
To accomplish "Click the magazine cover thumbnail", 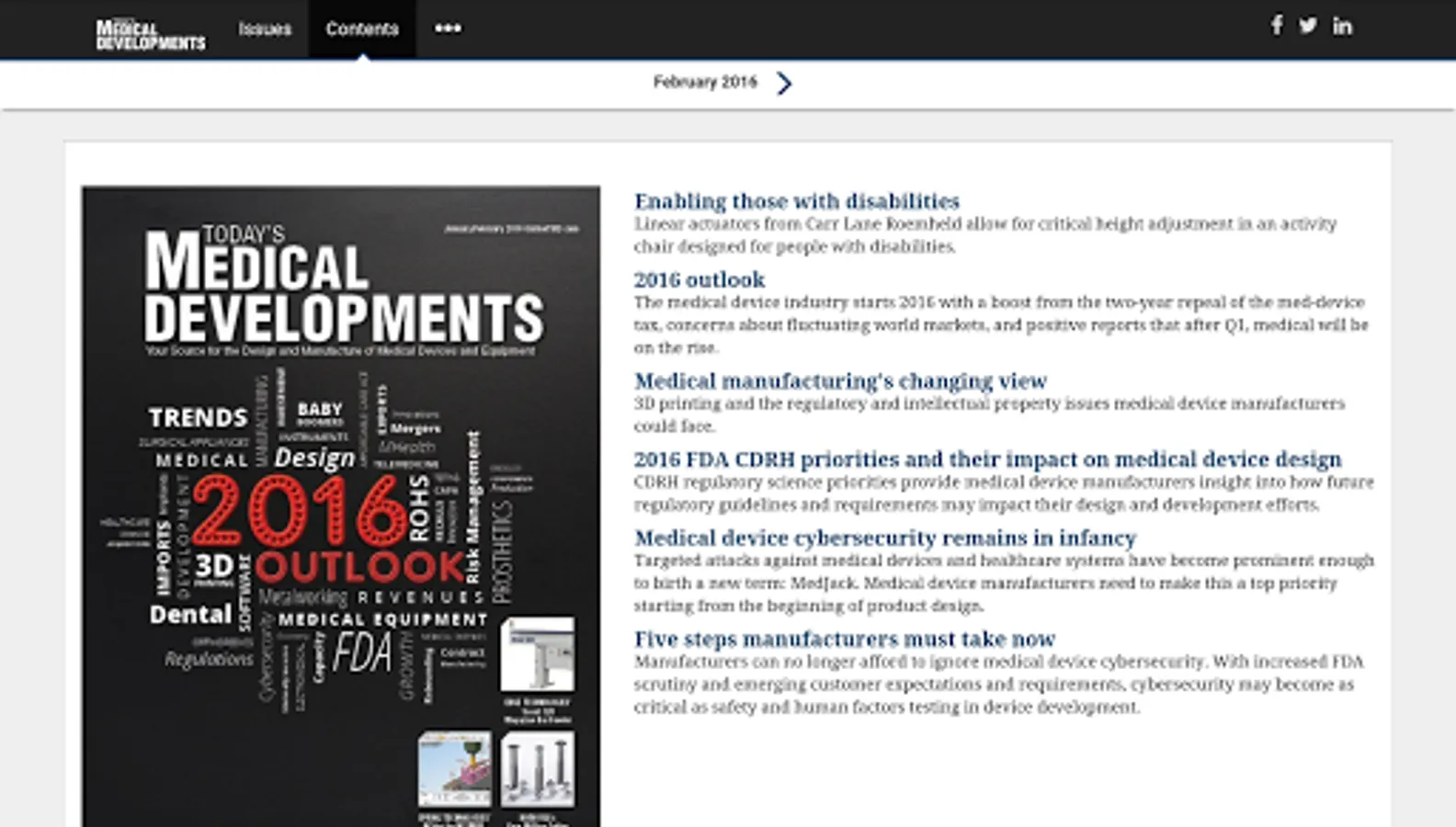I will [341, 506].
